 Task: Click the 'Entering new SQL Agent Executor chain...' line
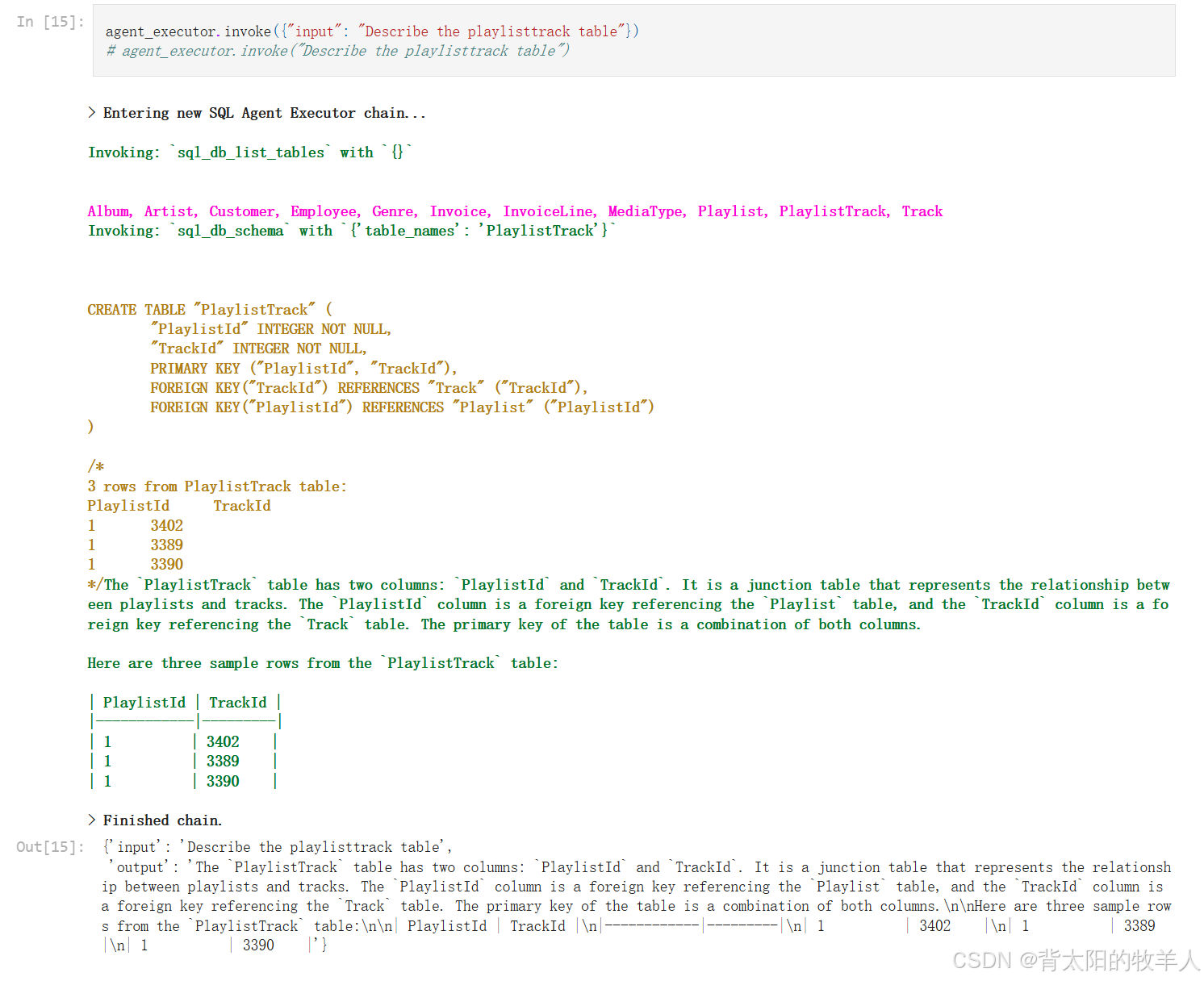click(257, 113)
